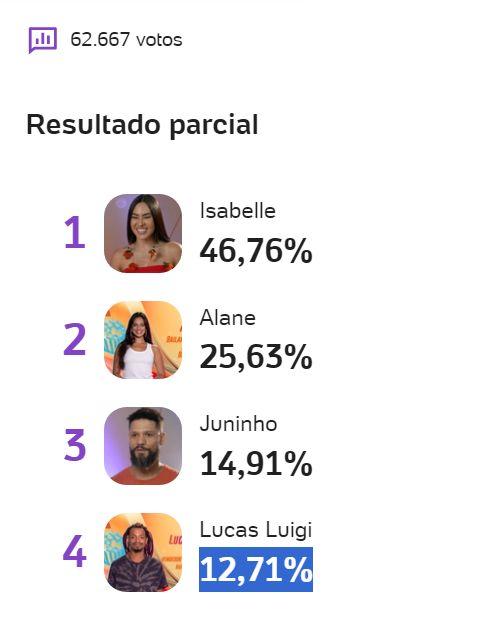
Task: Open Alane's profile photo
Action: (x=143, y=339)
